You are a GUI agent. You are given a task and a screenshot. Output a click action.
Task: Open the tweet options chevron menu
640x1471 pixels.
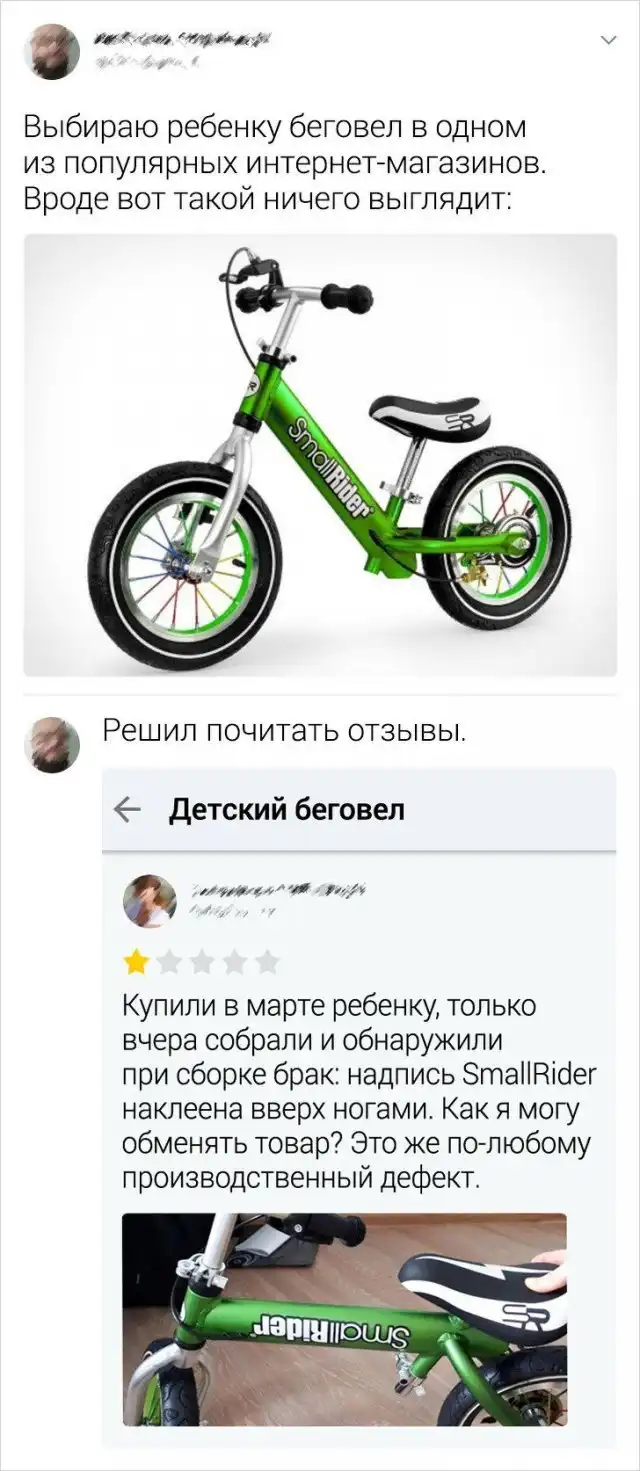[x=607, y=40]
